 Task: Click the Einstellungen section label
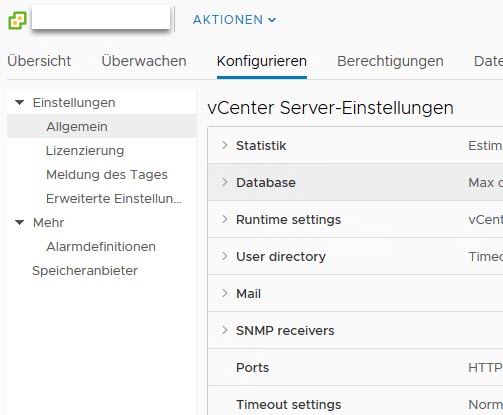coord(74,103)
